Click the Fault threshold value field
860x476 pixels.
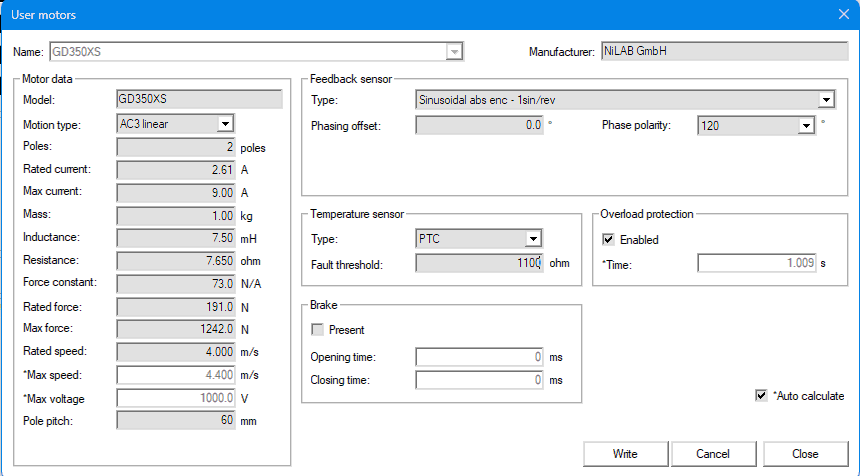tap(479, 263)
